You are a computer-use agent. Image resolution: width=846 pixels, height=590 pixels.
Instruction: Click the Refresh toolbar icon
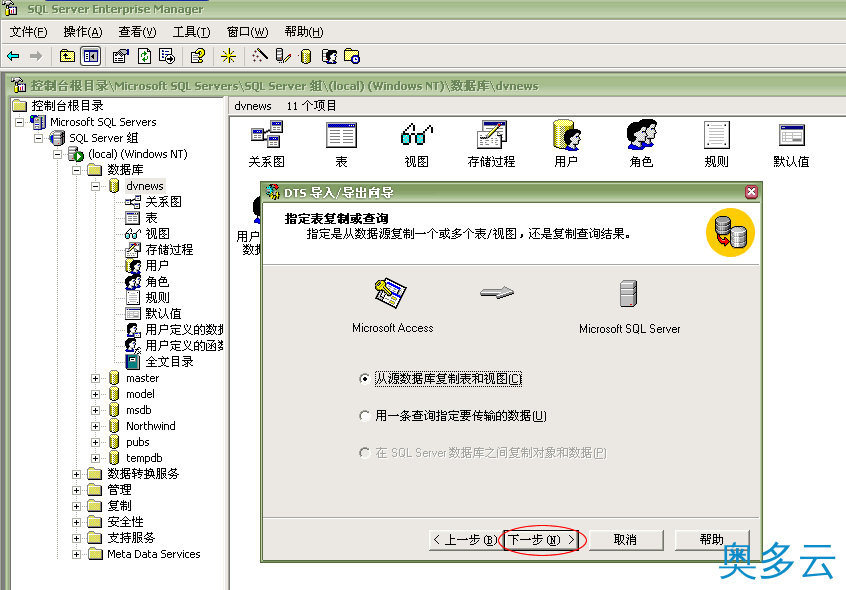144,56
